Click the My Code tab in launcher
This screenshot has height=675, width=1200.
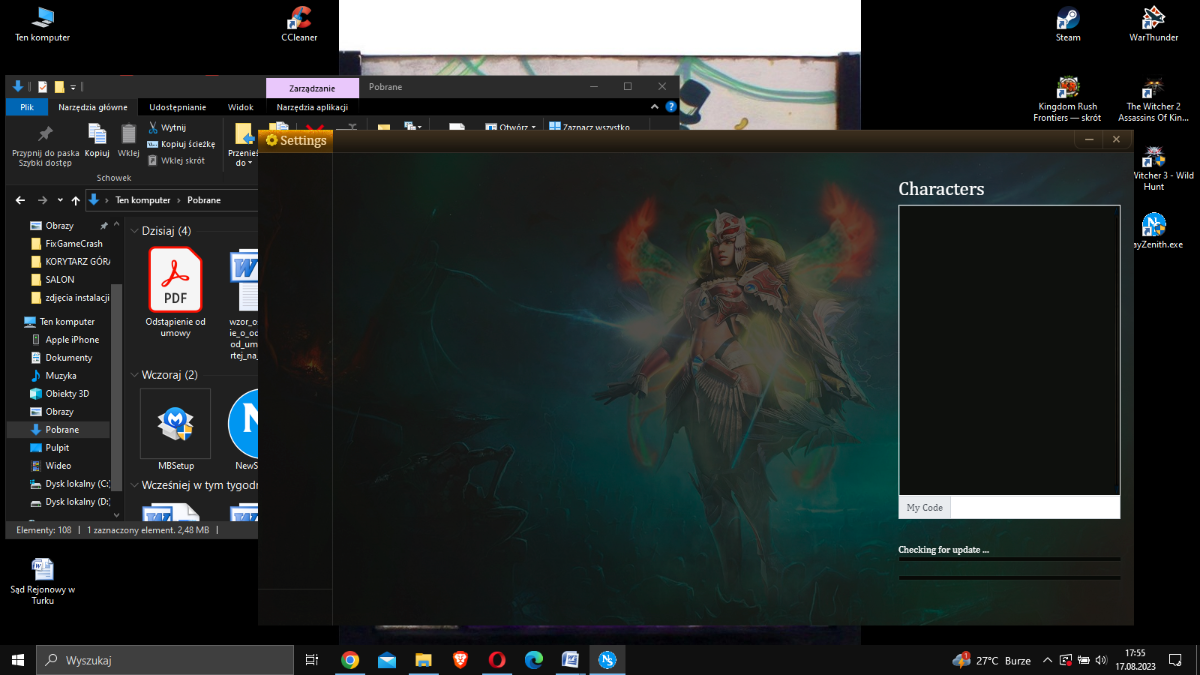tap(925, 507)
